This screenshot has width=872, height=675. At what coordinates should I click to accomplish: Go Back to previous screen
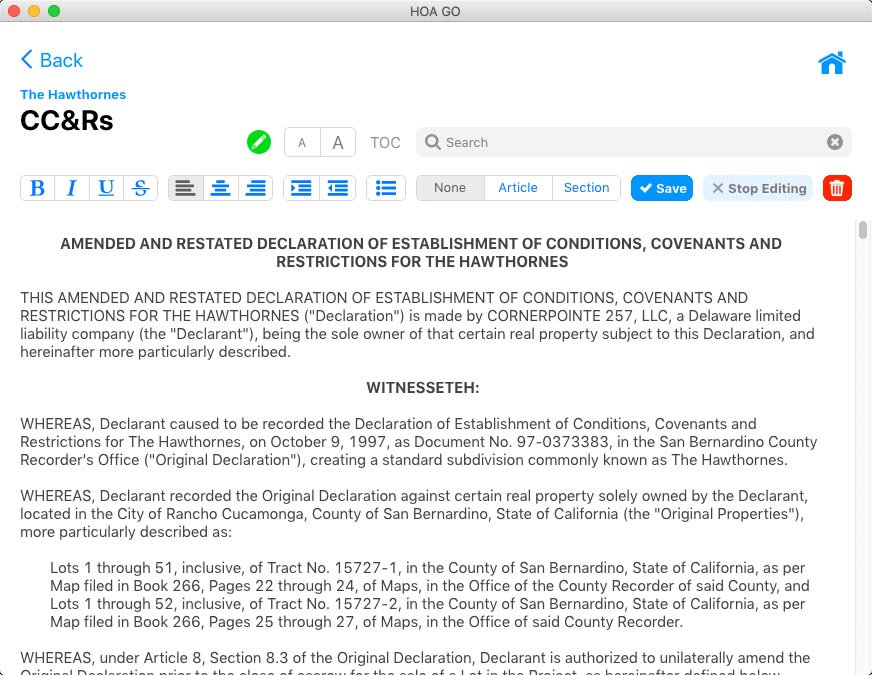pos(52,60)
